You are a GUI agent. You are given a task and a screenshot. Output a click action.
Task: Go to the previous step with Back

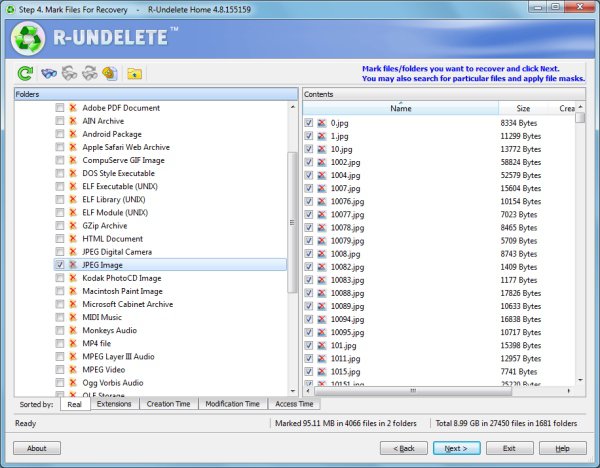click(x=404, y=448)
